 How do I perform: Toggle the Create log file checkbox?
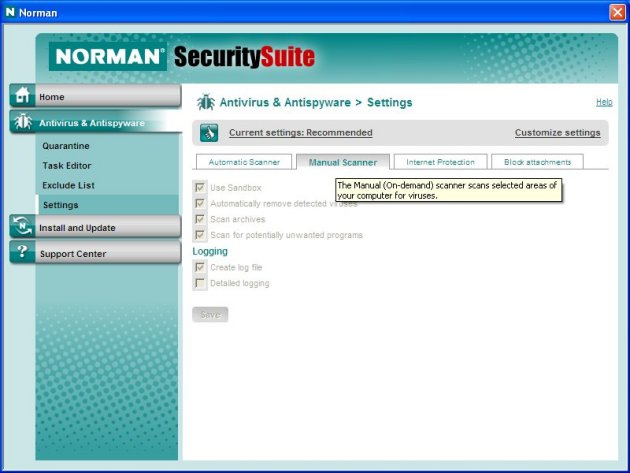click(200, 267)
